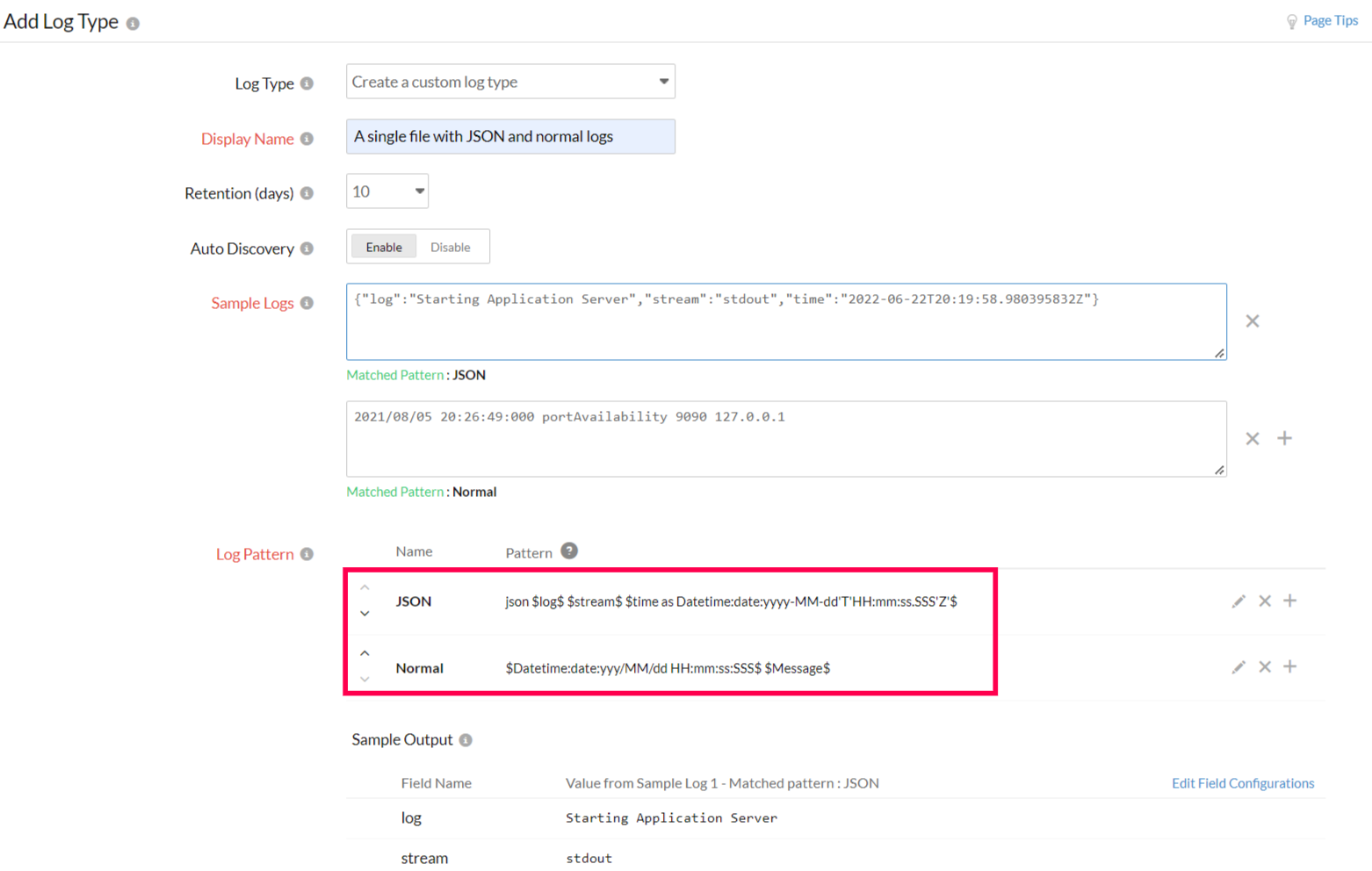
Task: Add a new pattern beside JSON row
Action: tap(1291, 601)
